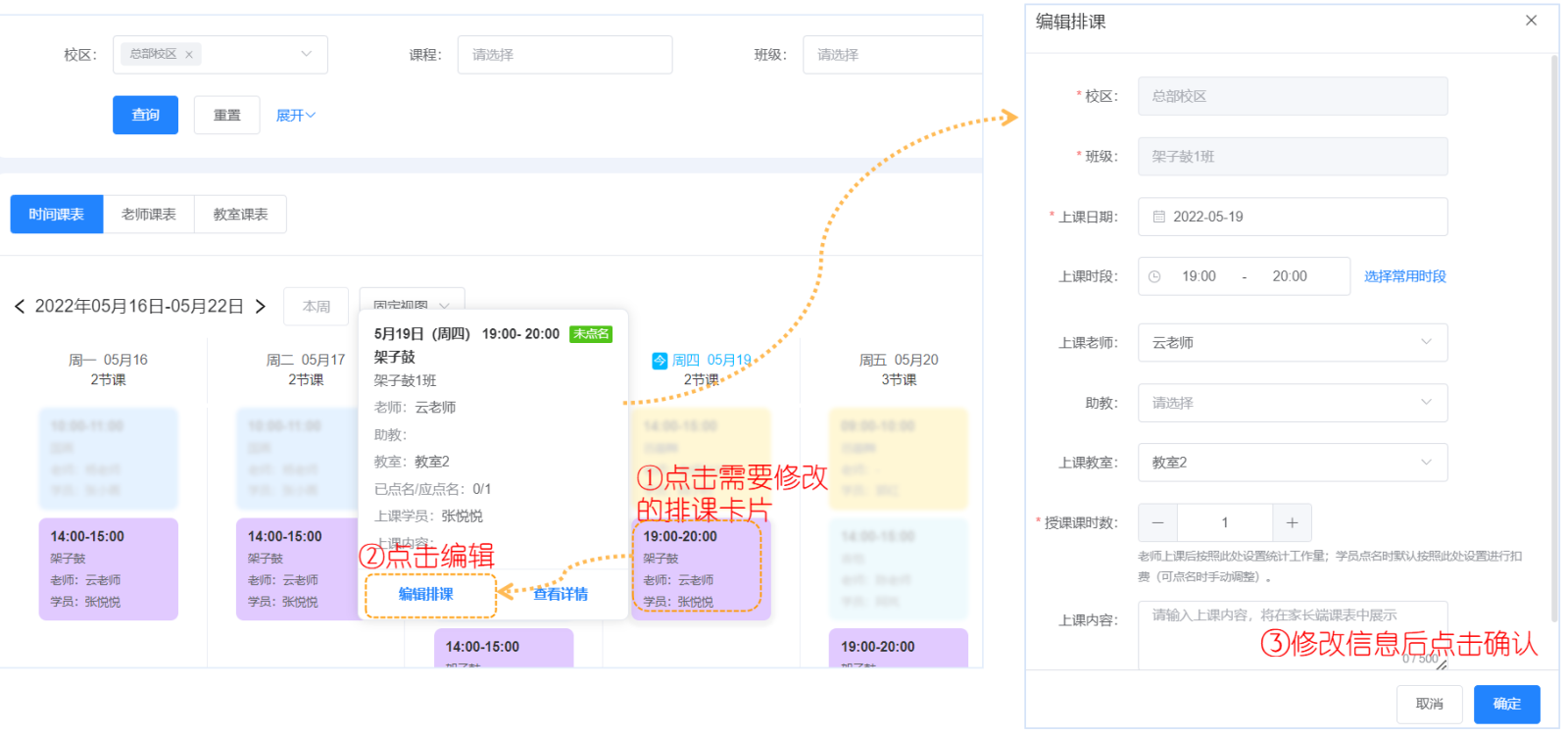Click the 未点名 status tag

[x=591, y=334]
